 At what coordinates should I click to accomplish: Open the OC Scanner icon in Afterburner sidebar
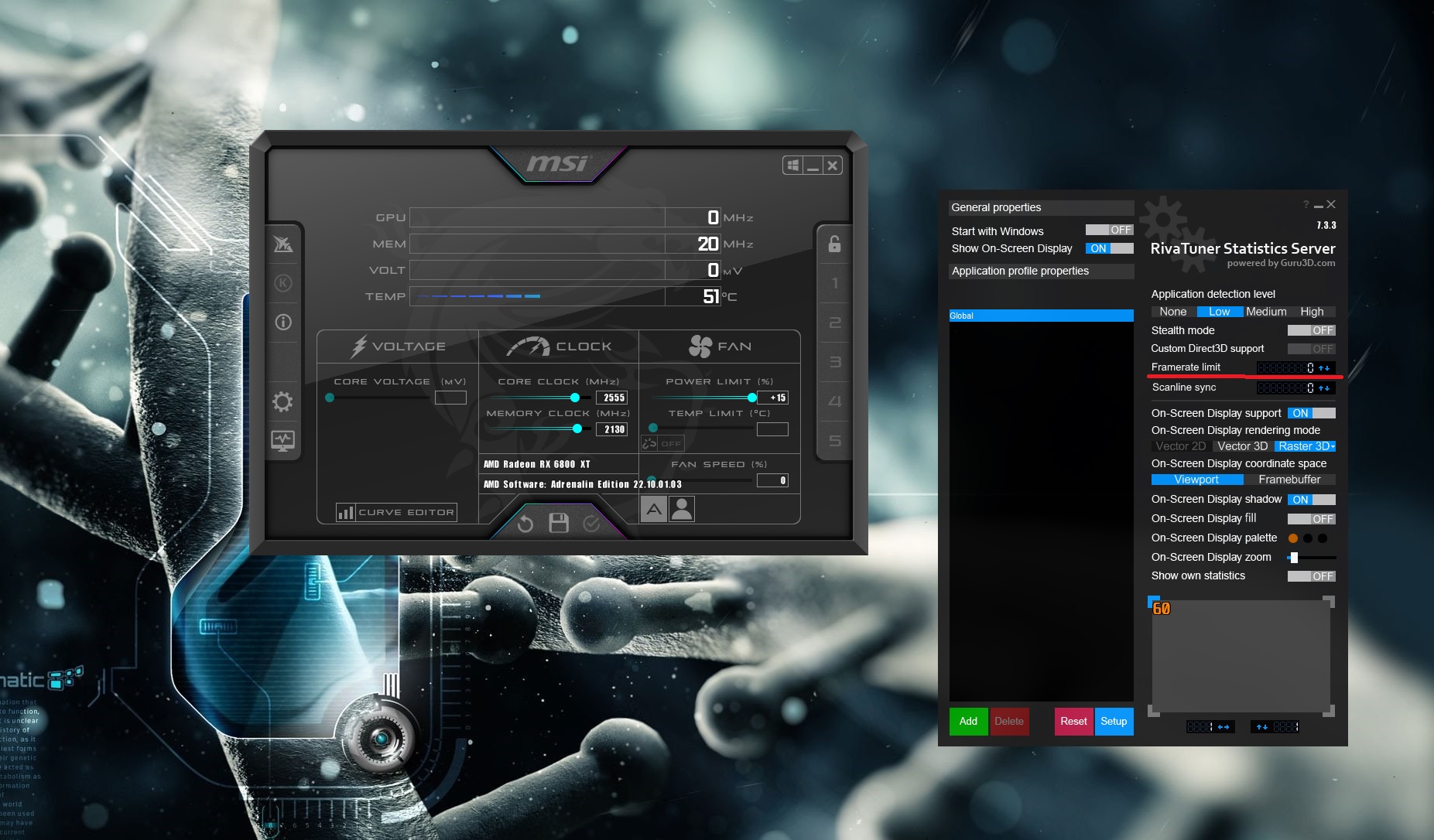(x=283, y=244)
